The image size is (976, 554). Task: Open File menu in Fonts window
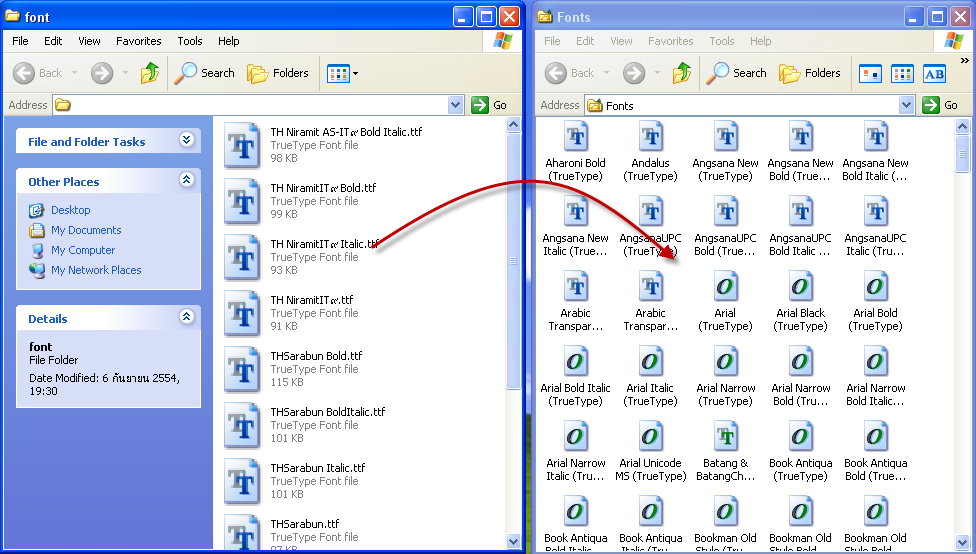(552, 41)
